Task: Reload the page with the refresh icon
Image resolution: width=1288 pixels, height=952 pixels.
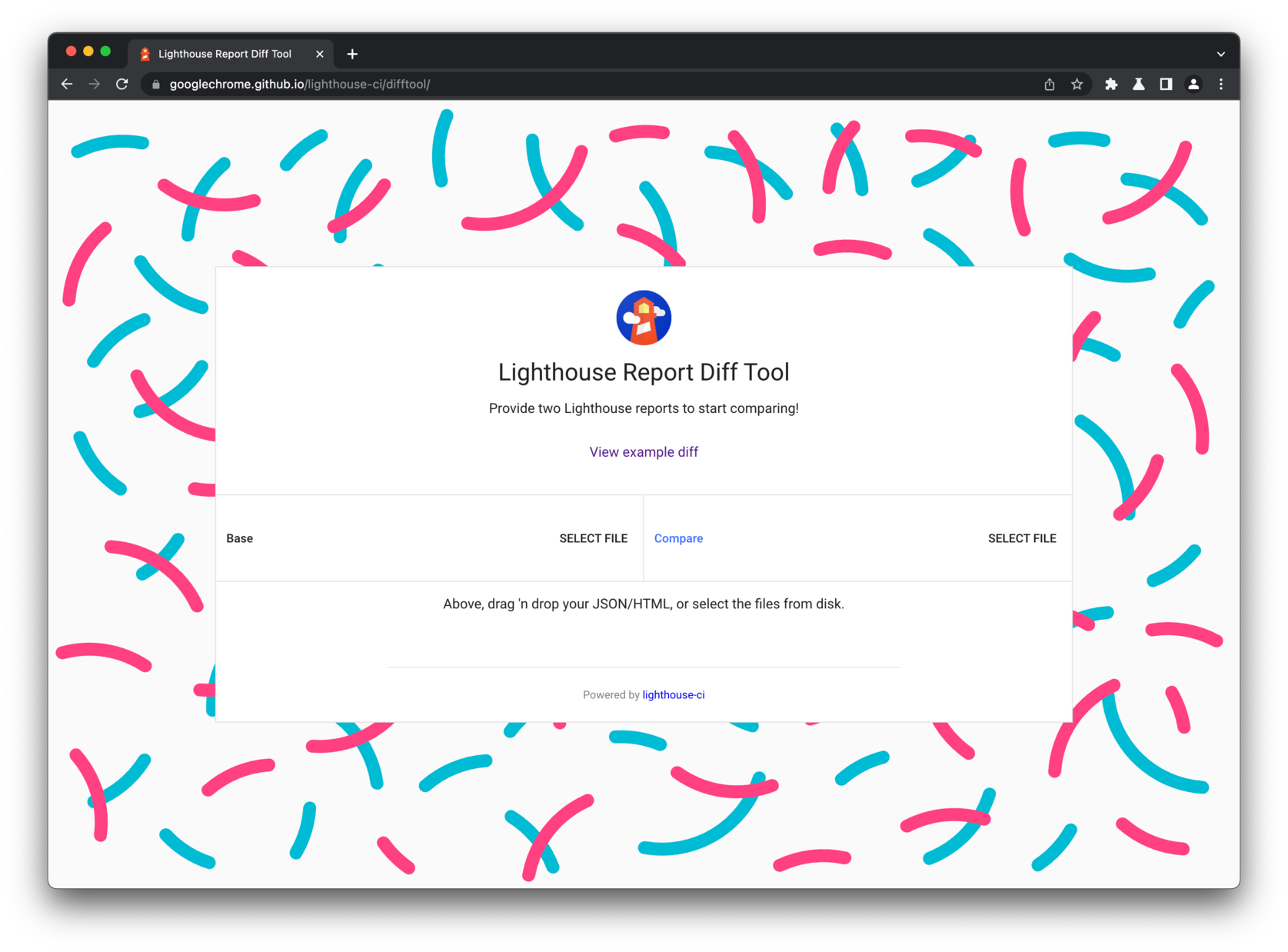Action: pos(121,85)
